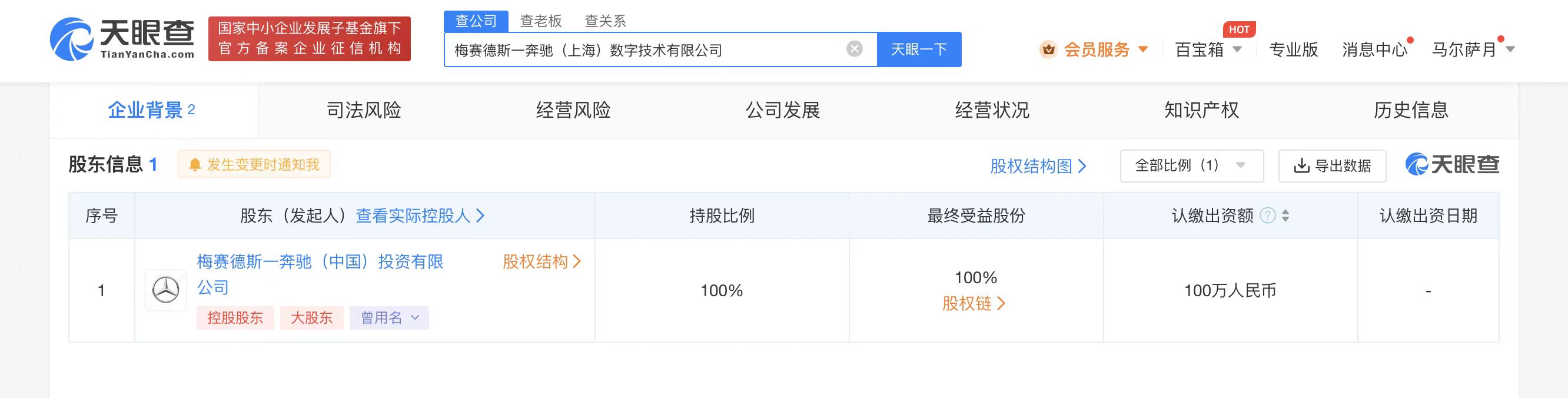This screenshot has height=398, width=1568.
Task: Click the 股权链 link under 100%
Action: point(974,303)
